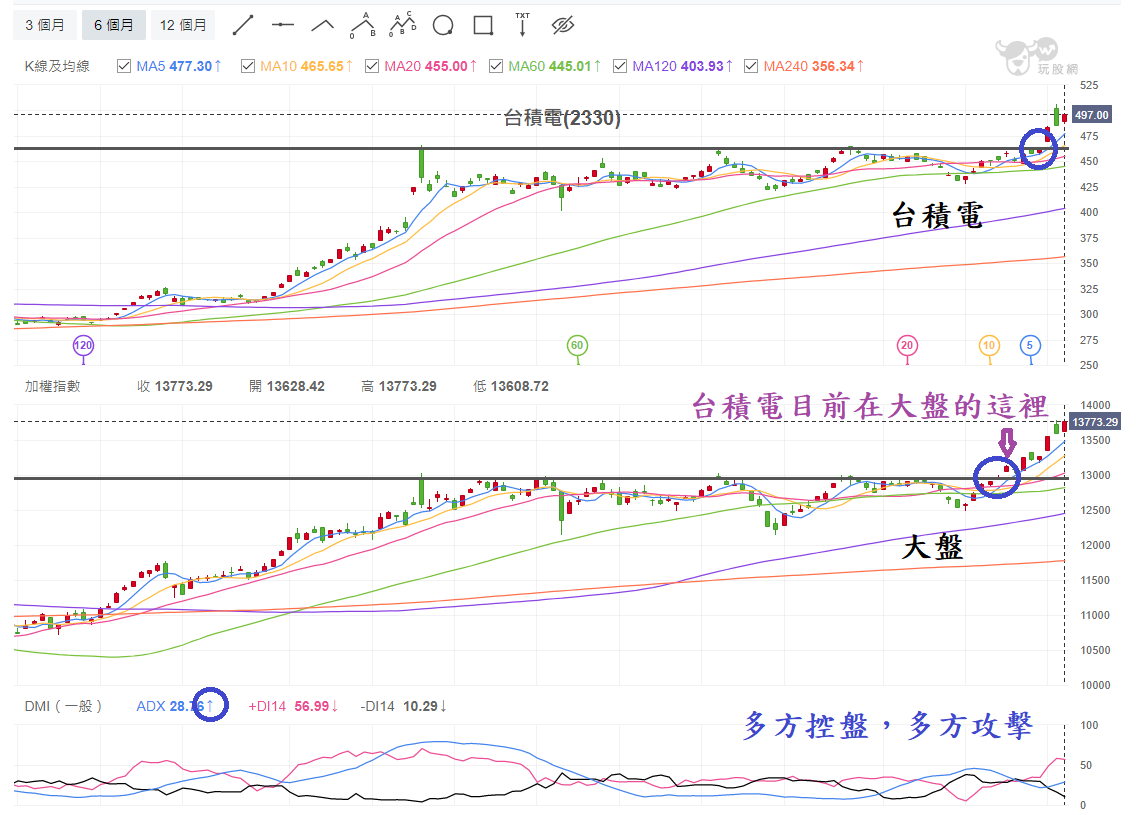Click the 高 13773.29 high value
This screenshot has height=815, width=1137.
399,386
